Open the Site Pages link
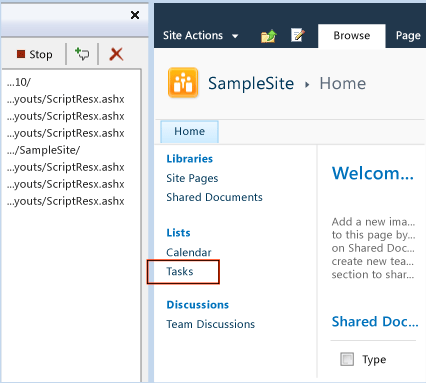Image resolution: width=427 pixels, height=383 pixels. 192,178
